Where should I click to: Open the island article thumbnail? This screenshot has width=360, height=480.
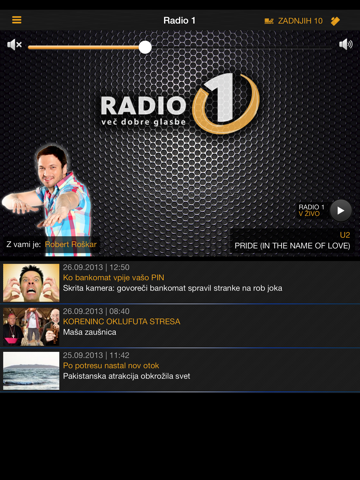pyautogui.click(x=31, y=371)
